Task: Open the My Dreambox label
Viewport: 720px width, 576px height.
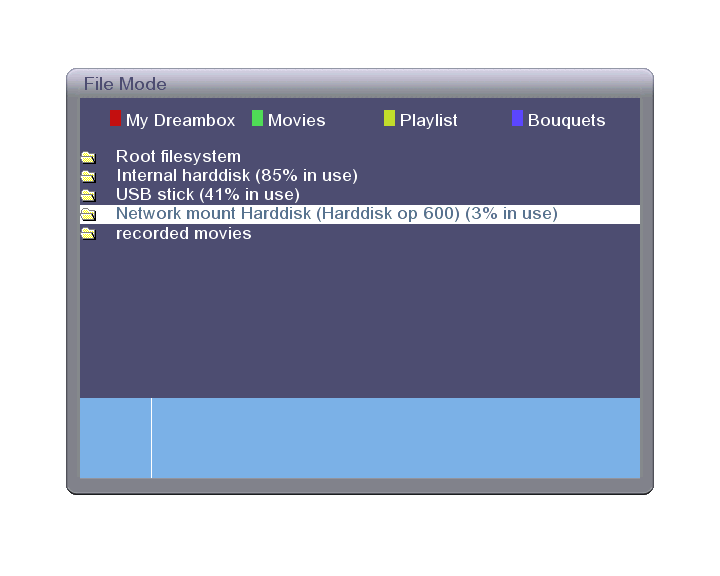Action: [180, 120]
